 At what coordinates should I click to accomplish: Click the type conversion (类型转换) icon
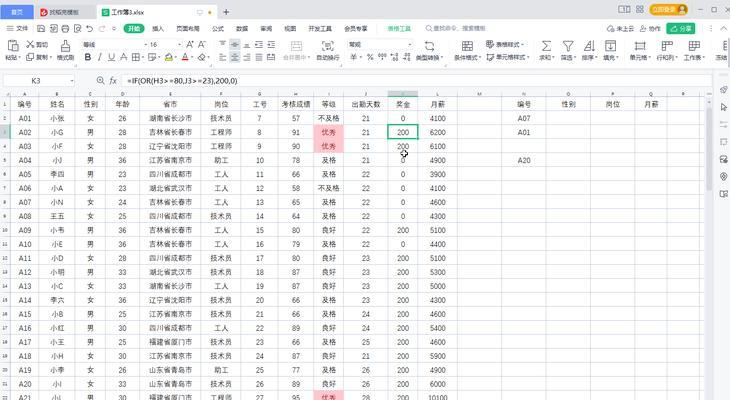coord(429,46)
